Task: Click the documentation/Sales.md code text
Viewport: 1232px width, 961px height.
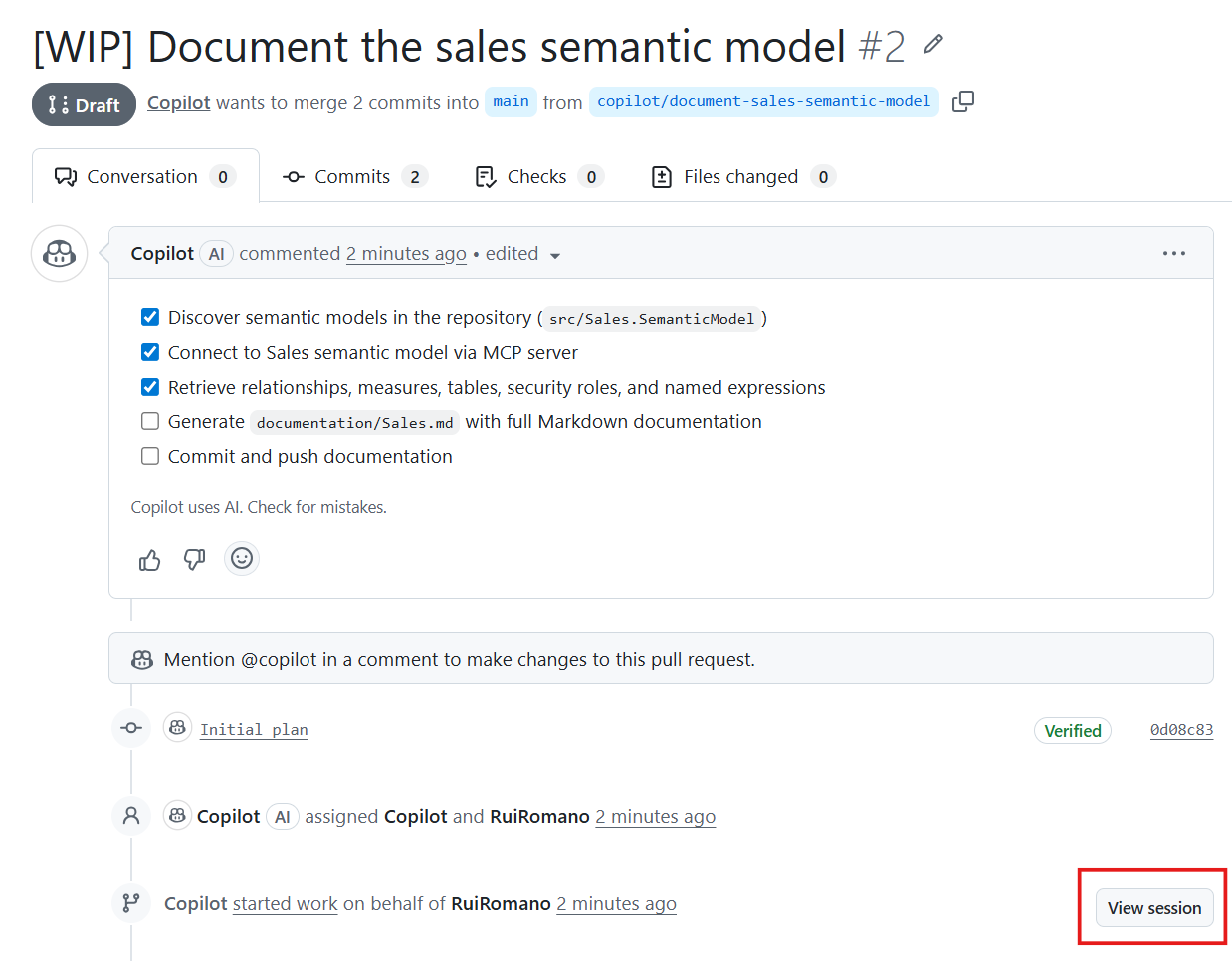Action: coord(355,422)
